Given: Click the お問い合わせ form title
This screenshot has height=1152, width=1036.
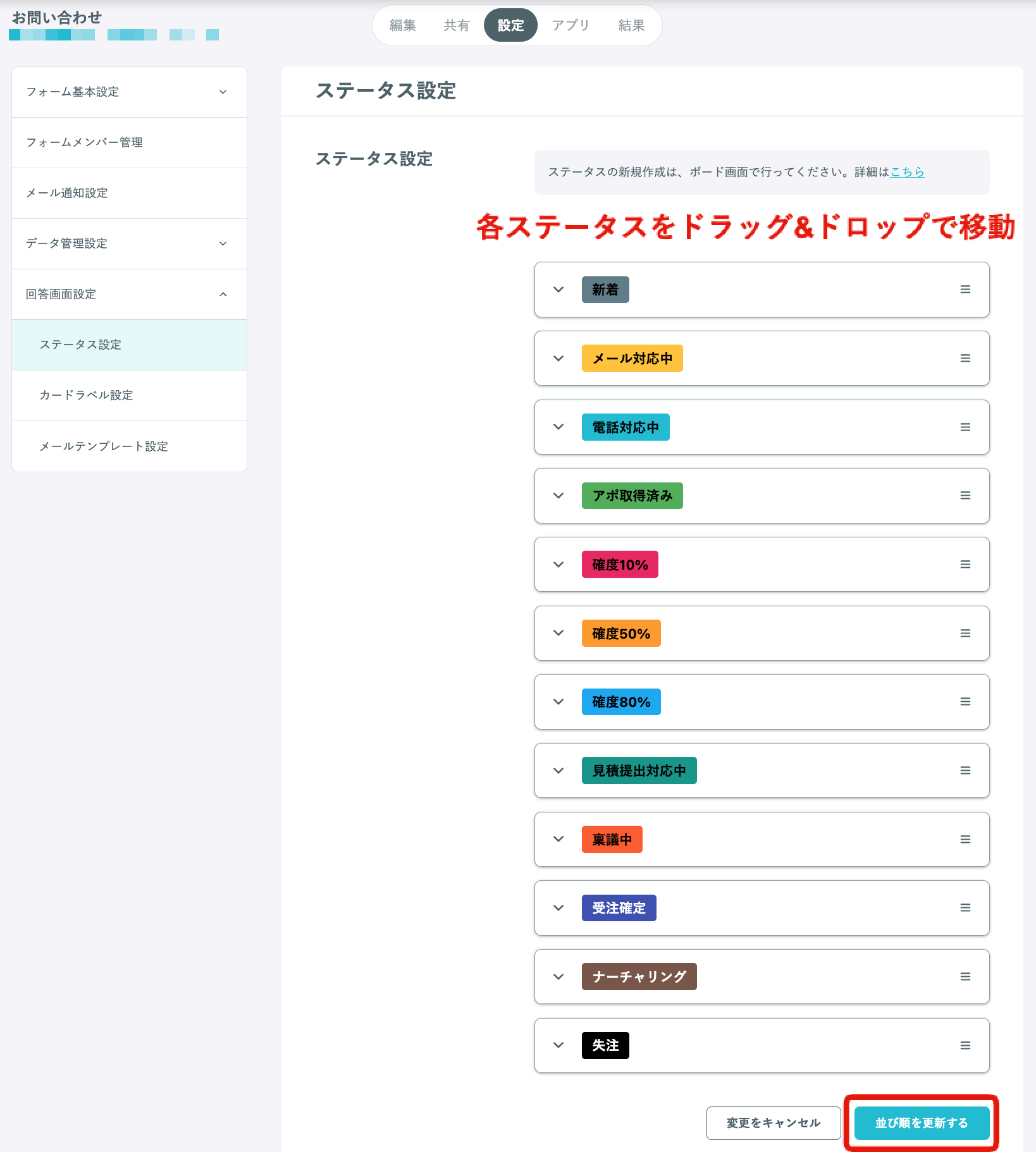Looking at the screenshot, I should point(57,18).
